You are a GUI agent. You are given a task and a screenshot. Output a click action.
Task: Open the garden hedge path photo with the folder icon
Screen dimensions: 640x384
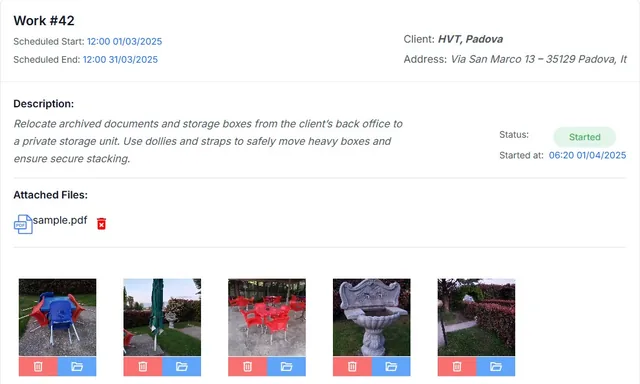(x=496, y=366)
